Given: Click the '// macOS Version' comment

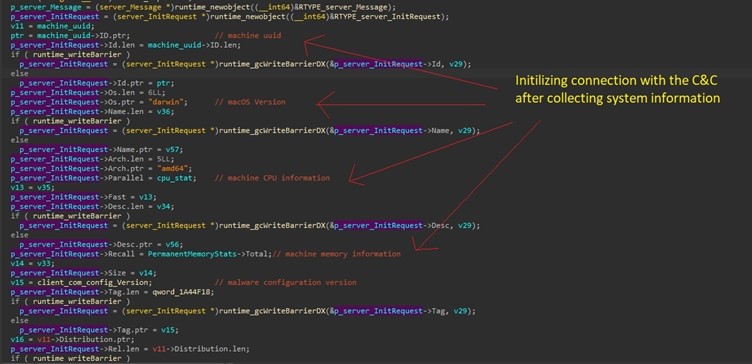Looking at the screenshot, I should (x=250, y=102).
